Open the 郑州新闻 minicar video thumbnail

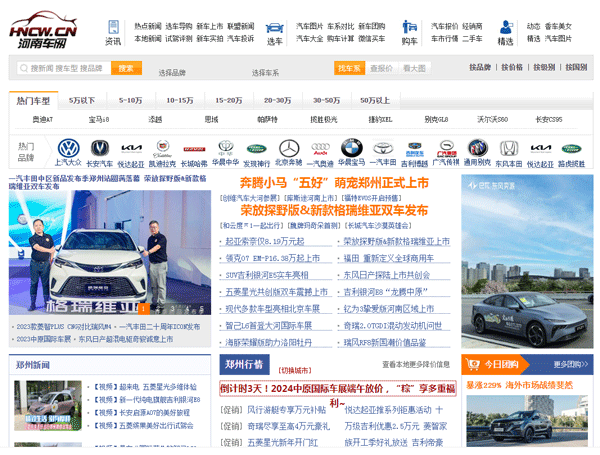[48, 406]
